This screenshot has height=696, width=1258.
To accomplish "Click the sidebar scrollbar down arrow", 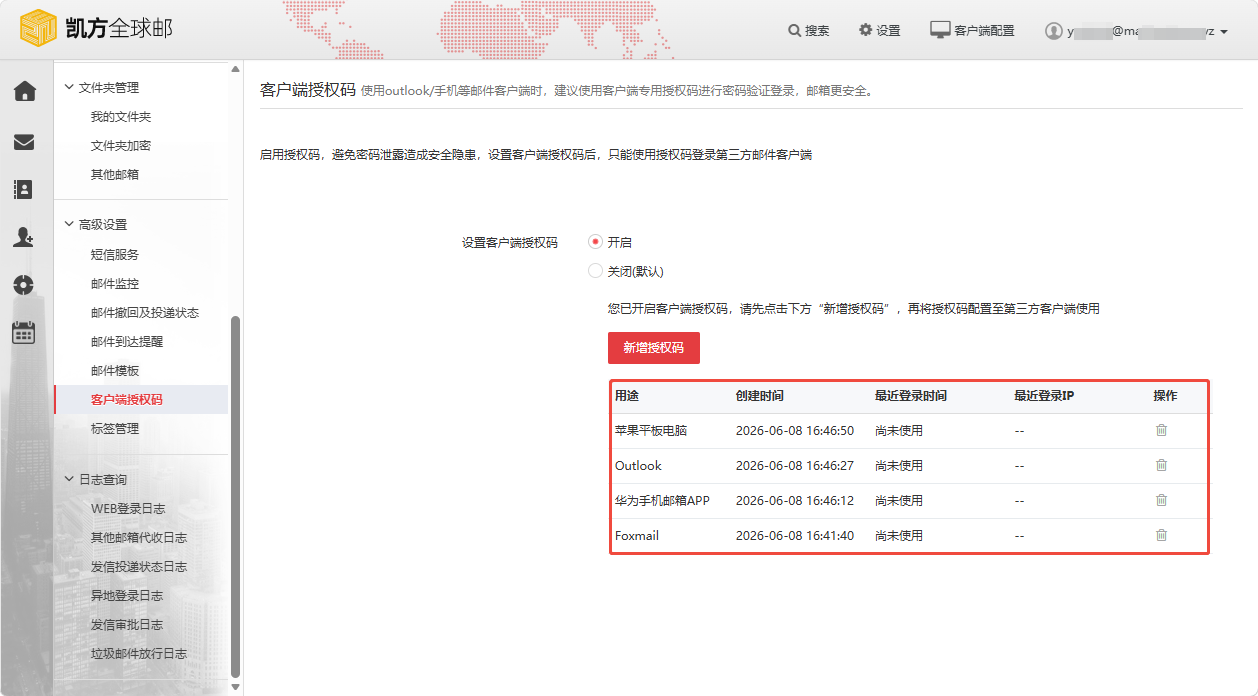I will click(236, 688).
